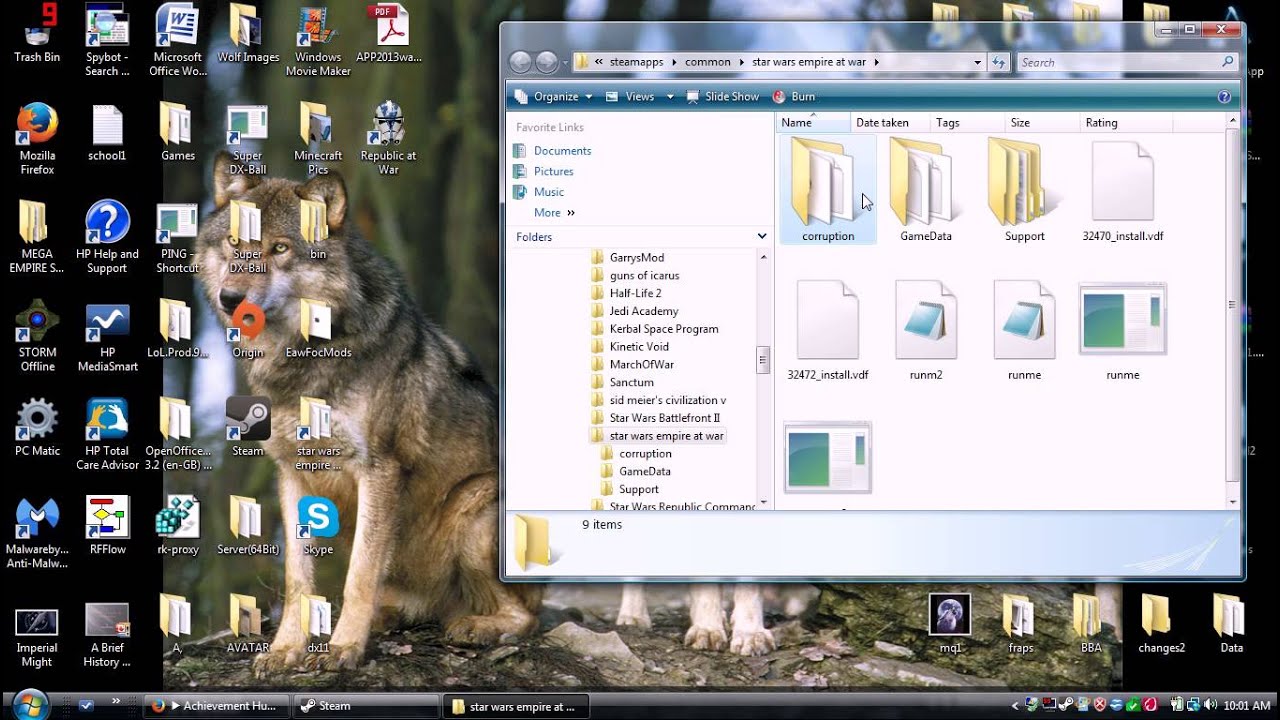This screenshot has width=1280, height=720.
Task: Click the refresh button beside address bar
Action: point(998,62)
